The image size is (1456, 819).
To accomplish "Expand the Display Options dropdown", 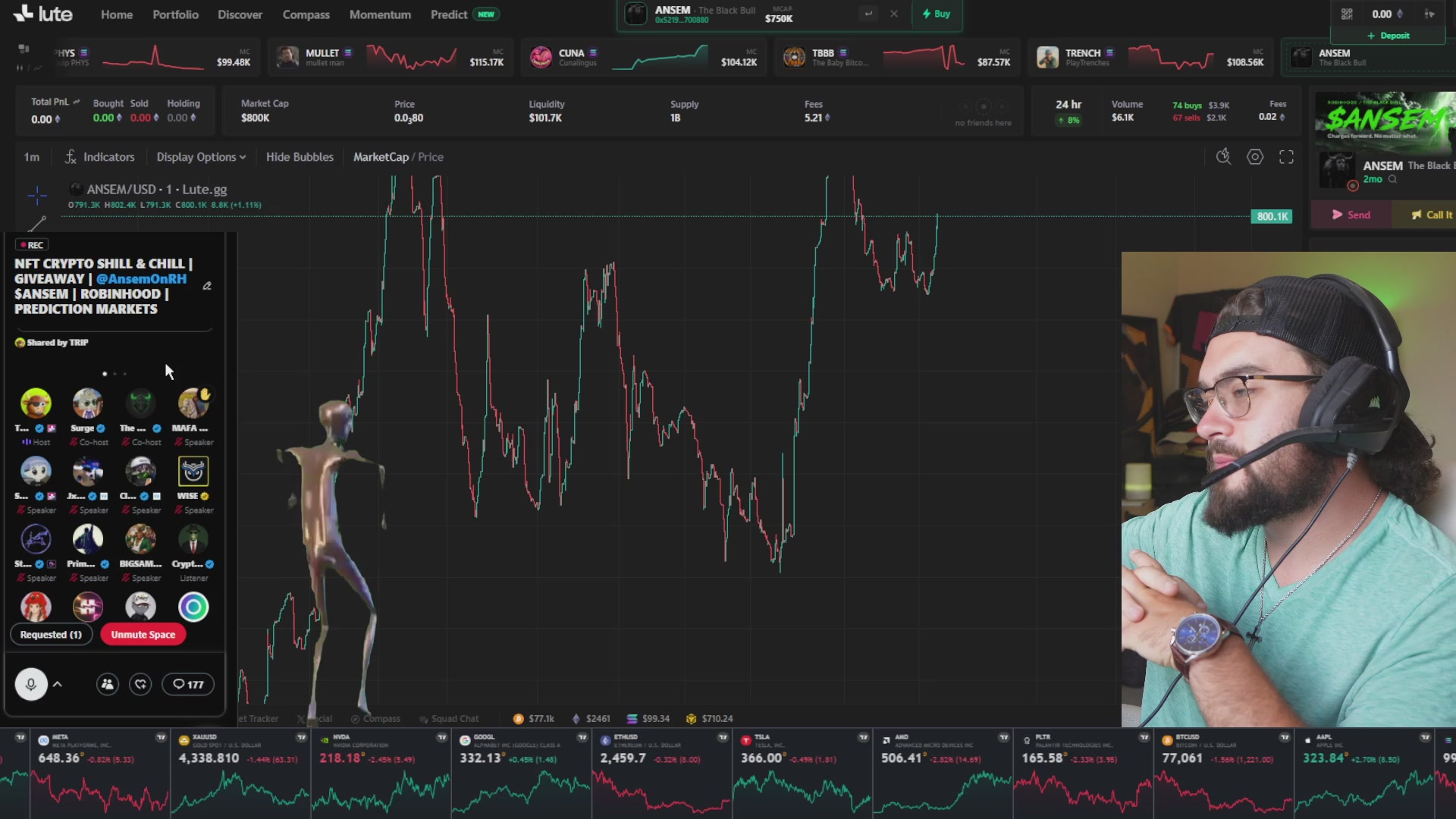I will [x=201, y=157].
